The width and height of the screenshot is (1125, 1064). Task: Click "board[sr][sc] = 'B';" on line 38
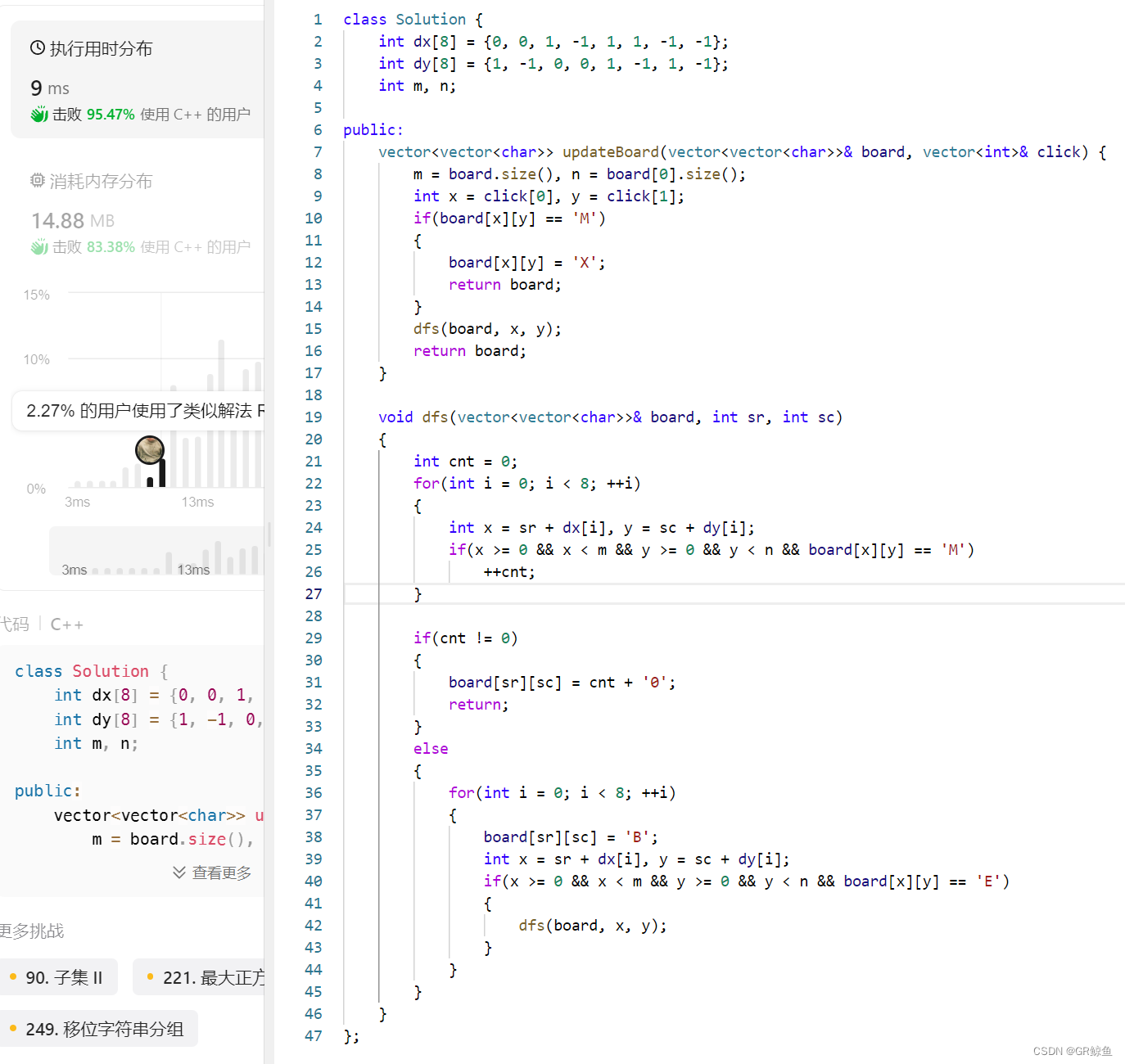click(571, 837)
